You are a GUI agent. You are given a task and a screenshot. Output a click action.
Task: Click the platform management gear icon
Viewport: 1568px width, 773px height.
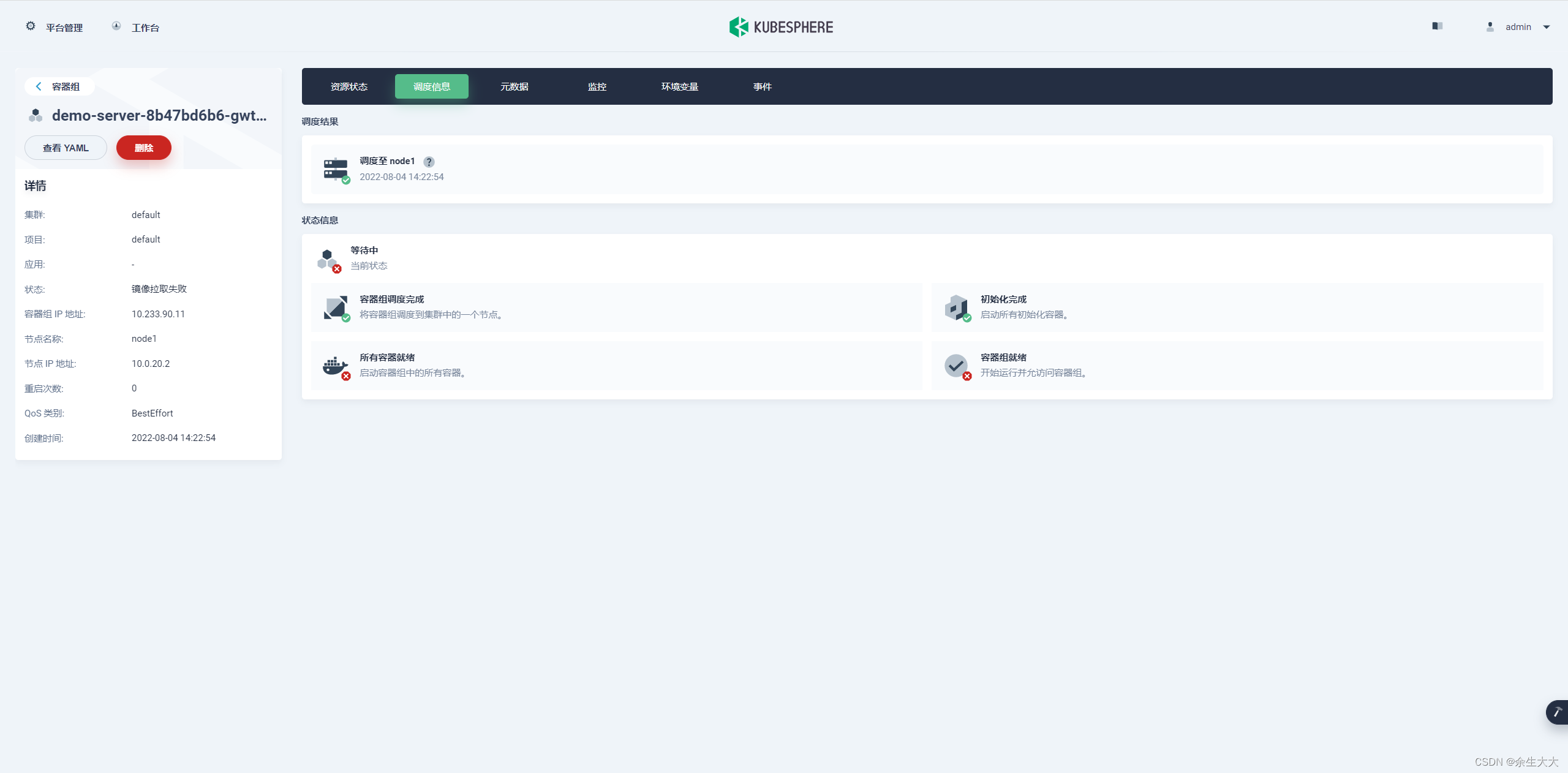point(31,26)
